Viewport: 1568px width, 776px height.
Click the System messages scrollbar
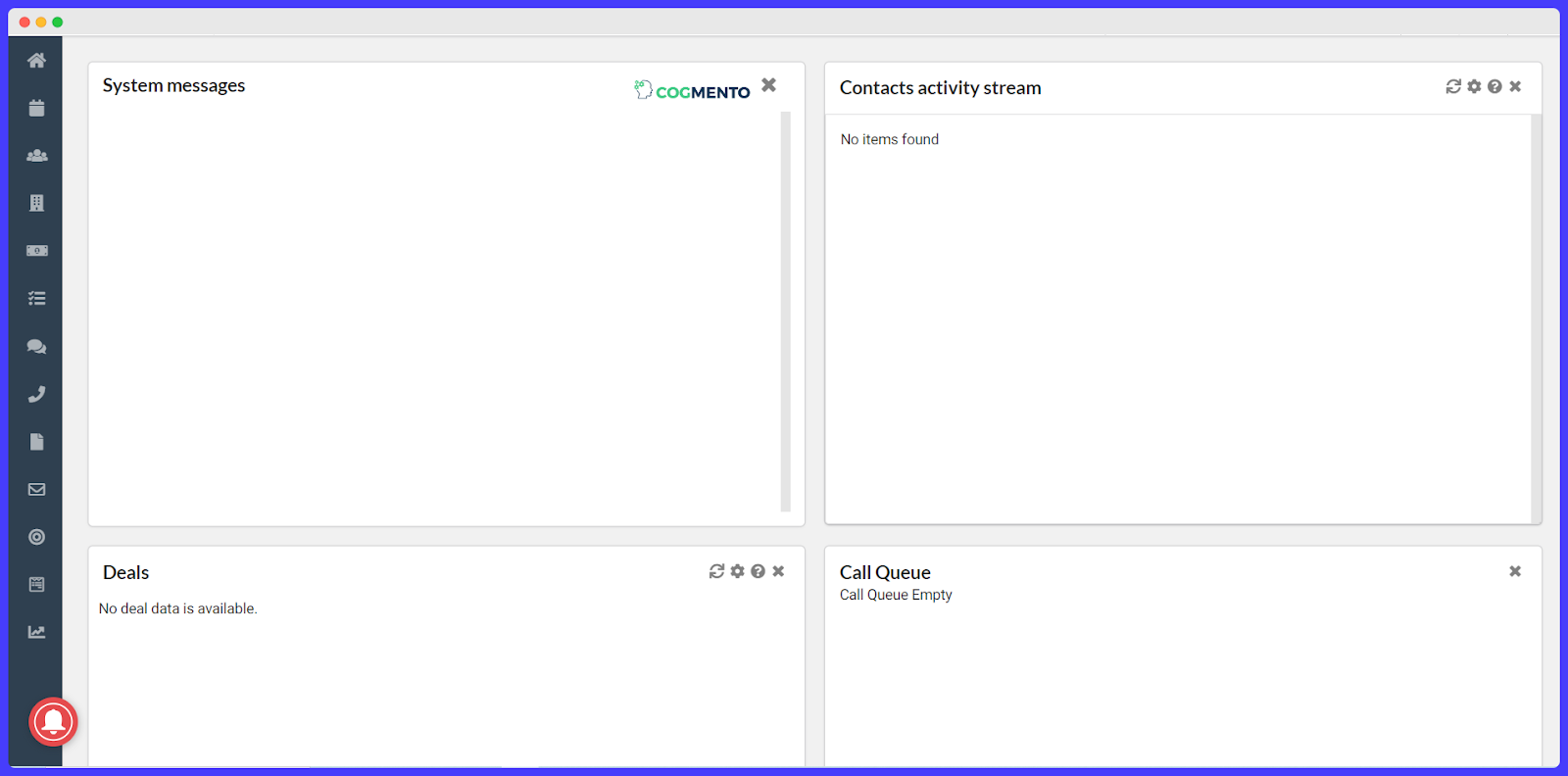tap(786, 312)
